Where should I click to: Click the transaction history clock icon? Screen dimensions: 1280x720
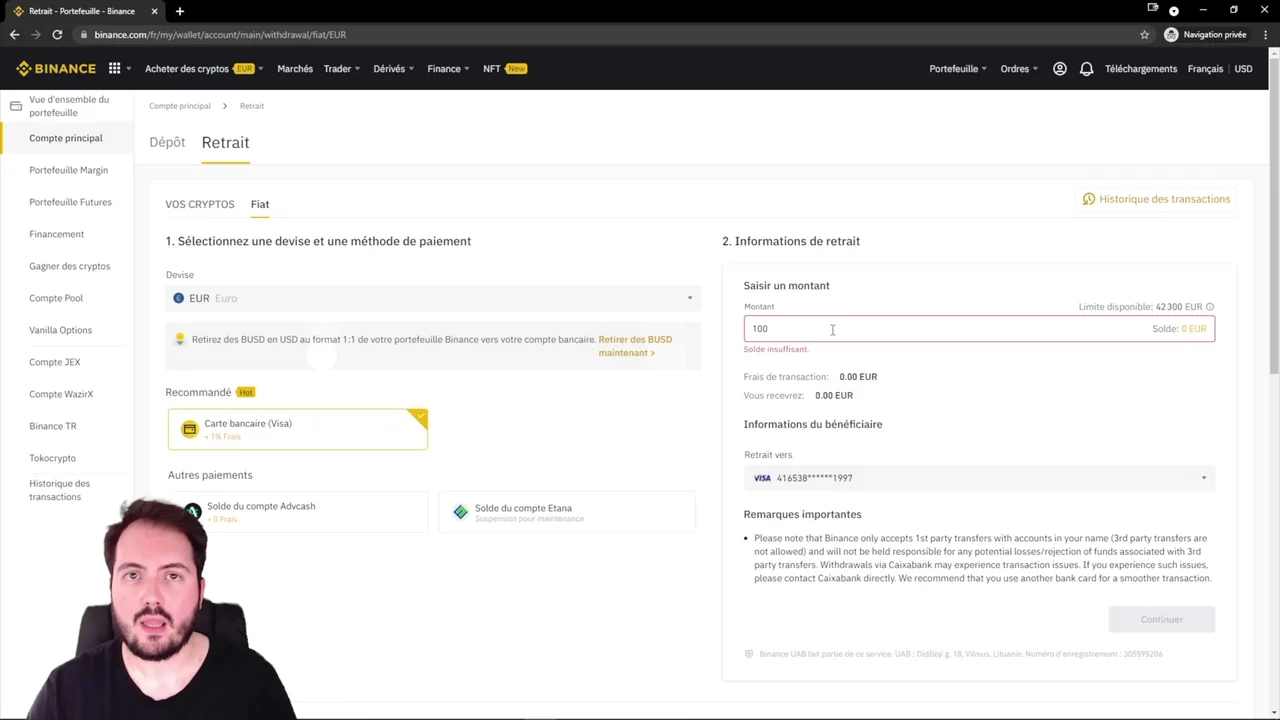(1089, 199)
